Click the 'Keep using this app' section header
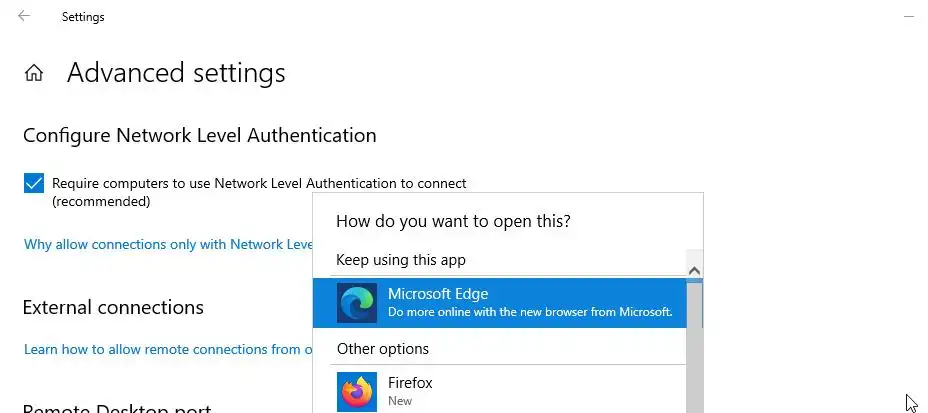The height and width of the screenshot is (413, 928). (x=401, y=260)
